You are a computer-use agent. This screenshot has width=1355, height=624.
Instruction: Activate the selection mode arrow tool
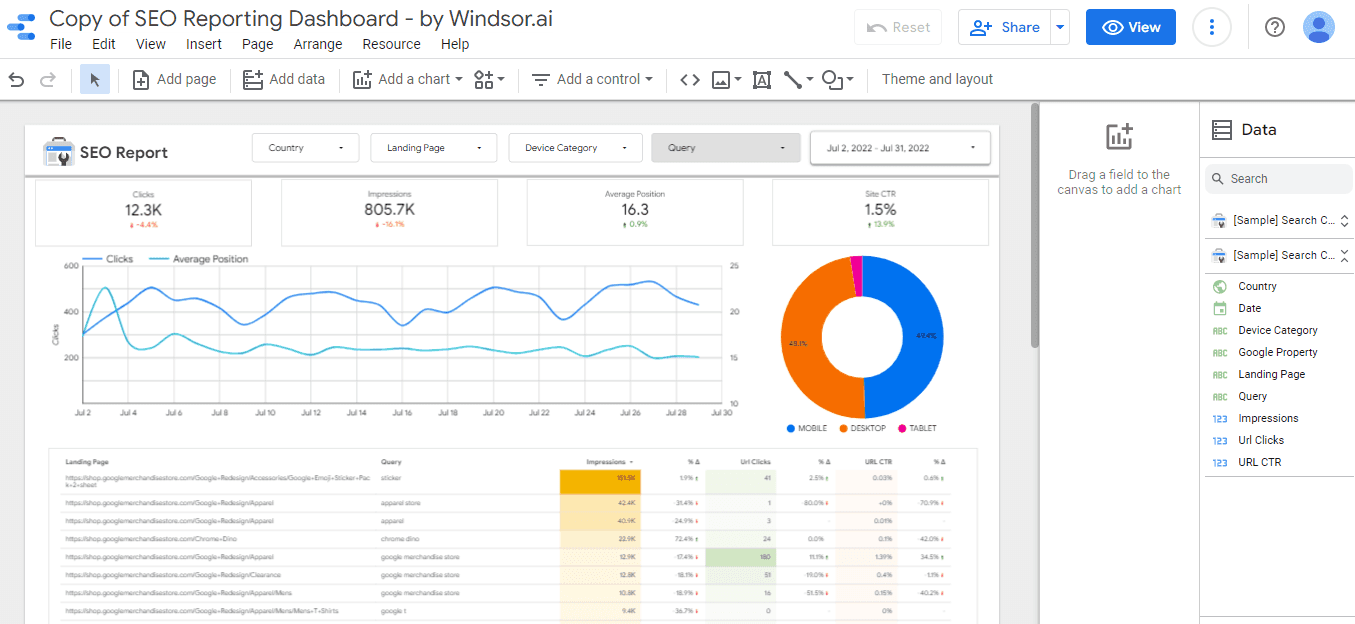click(95, 80)
